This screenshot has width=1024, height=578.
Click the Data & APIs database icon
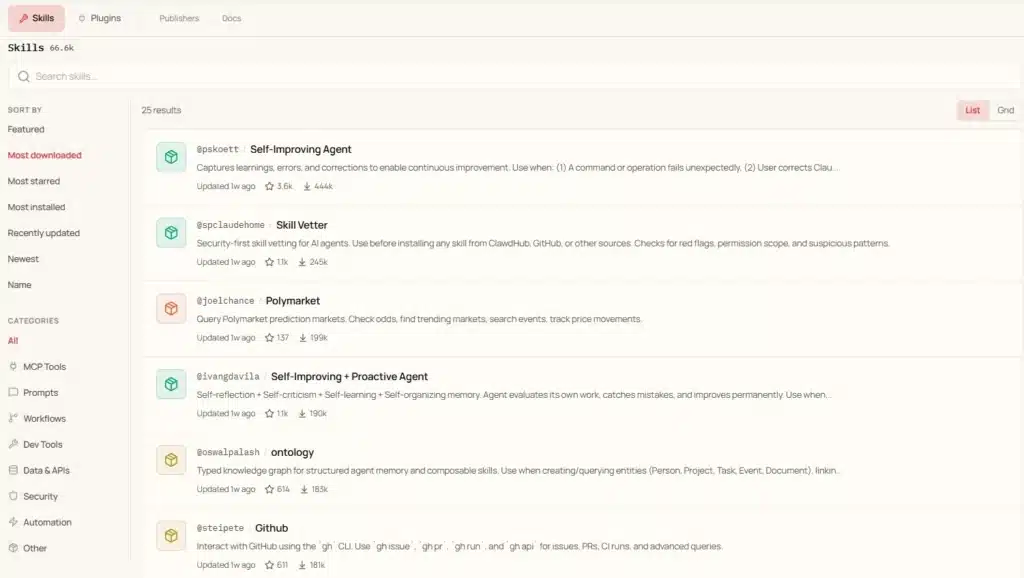point(13,470)
